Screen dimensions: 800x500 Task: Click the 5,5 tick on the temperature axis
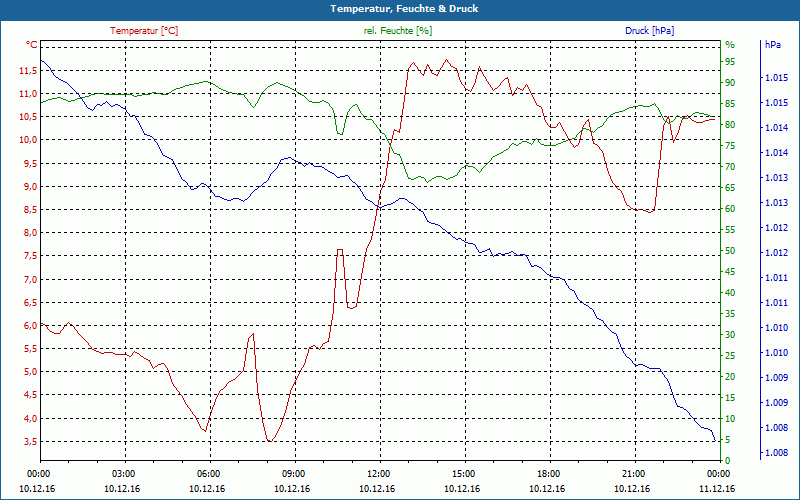[30, 349]
